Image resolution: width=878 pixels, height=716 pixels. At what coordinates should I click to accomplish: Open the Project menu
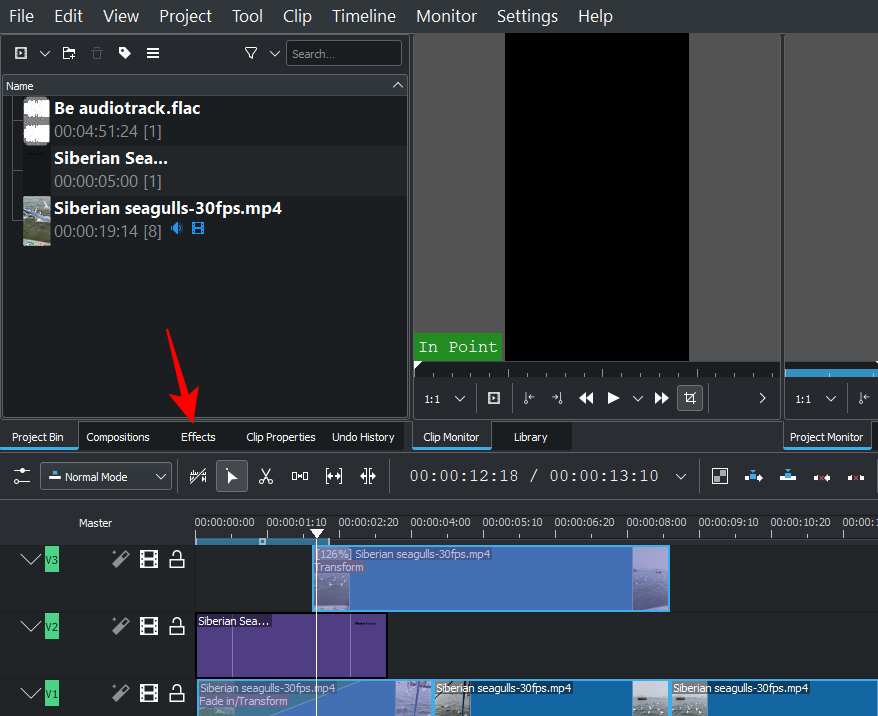(185, 16)
